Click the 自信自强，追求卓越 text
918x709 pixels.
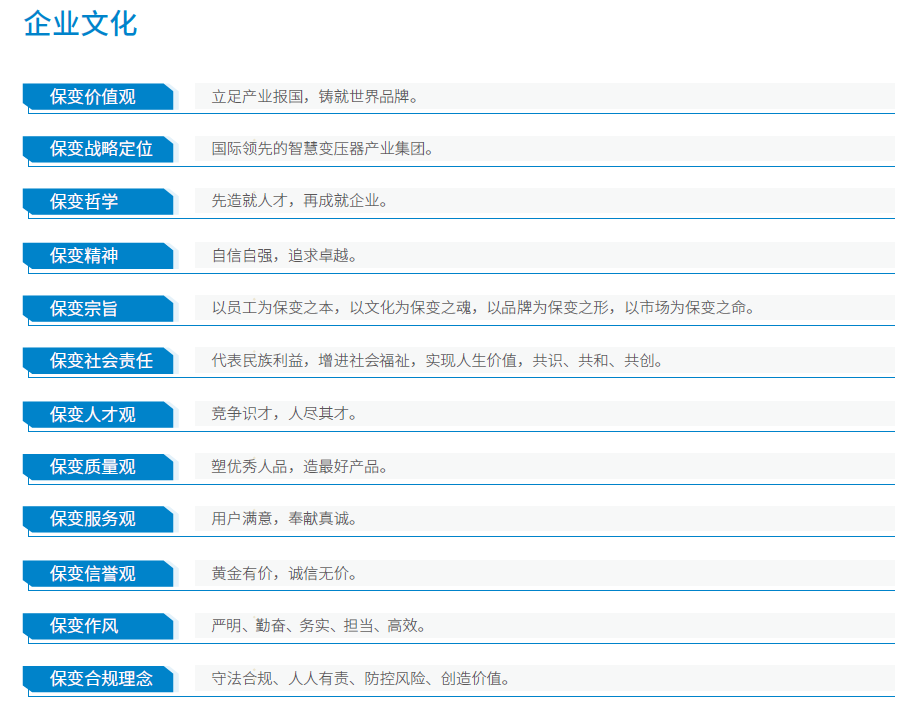pyautogui.click(x=284, y=255)
